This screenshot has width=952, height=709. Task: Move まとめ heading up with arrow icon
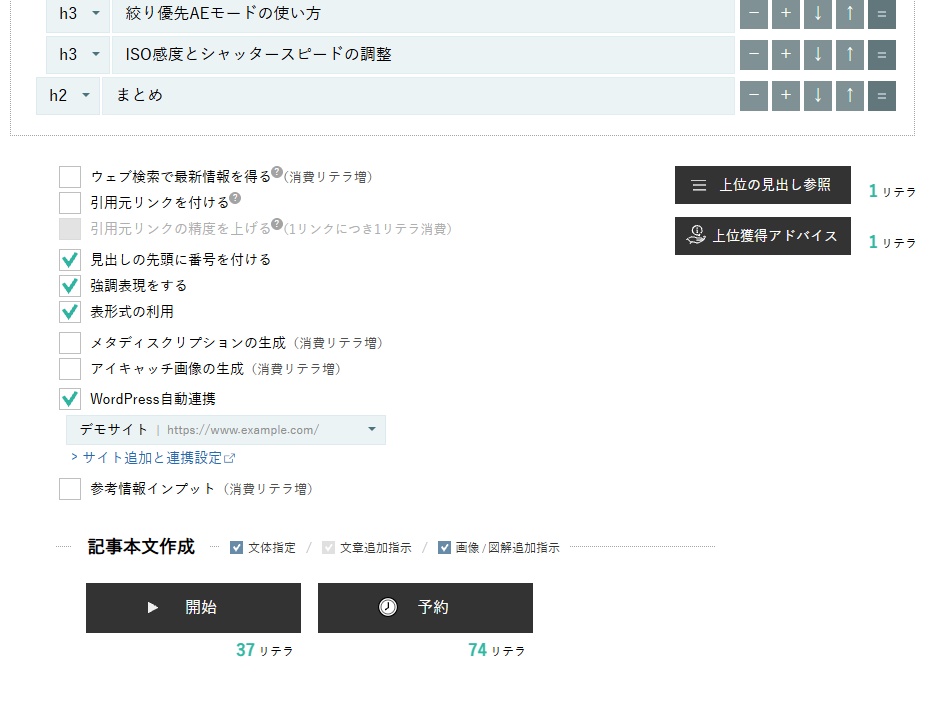click(849, 95)
